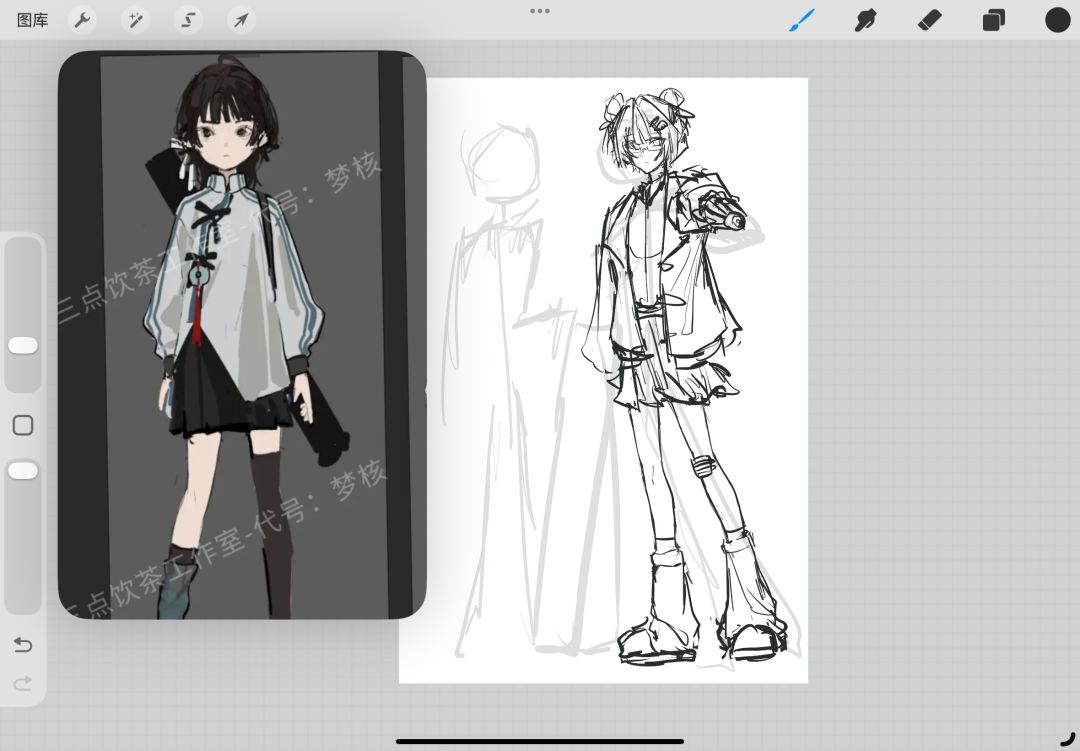Select the Eraser tool
Viewport: 1080px width, 751px height.
coord(930,20)
